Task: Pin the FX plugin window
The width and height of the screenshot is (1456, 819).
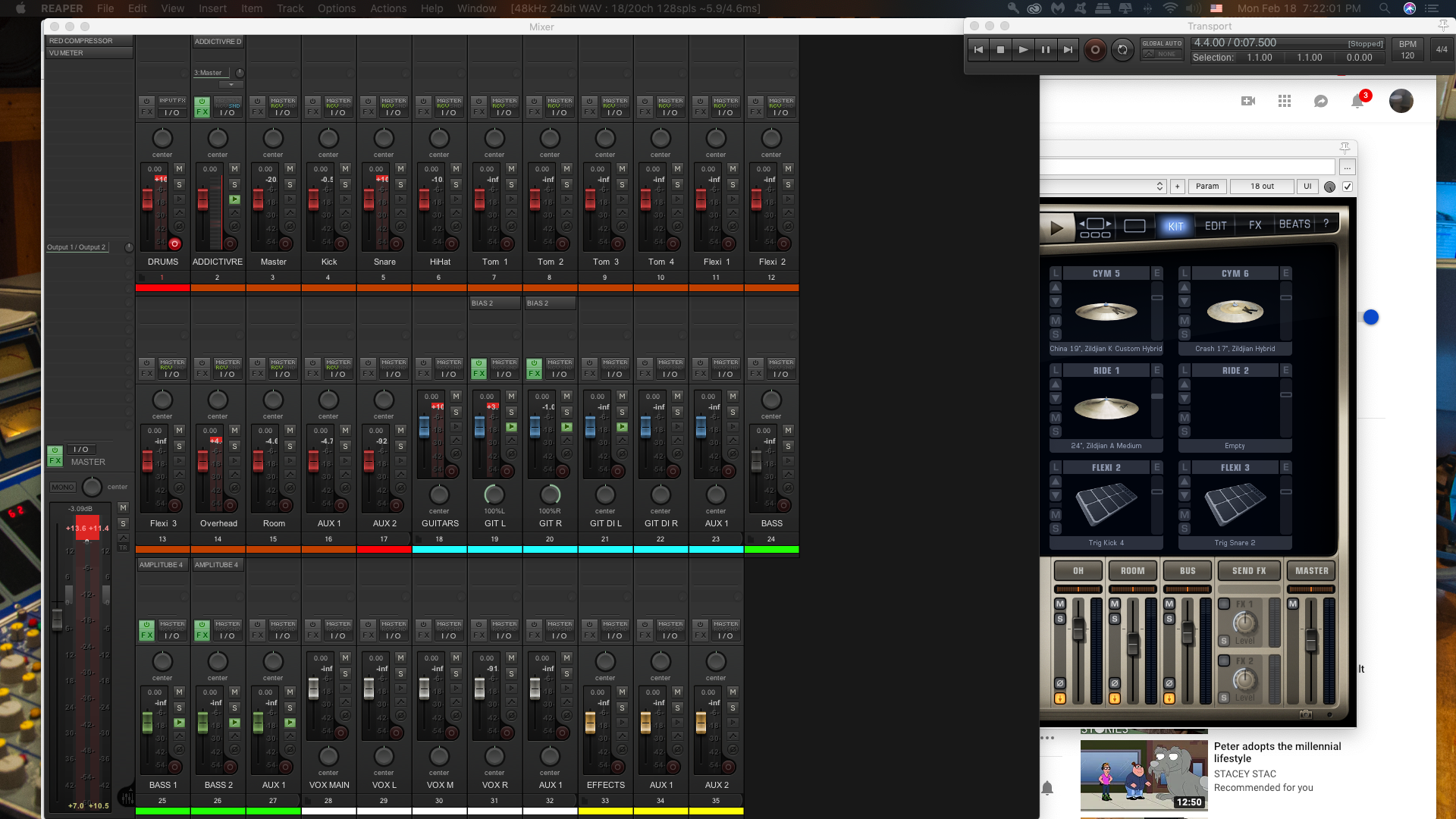Action: [x=1345, y=147]
